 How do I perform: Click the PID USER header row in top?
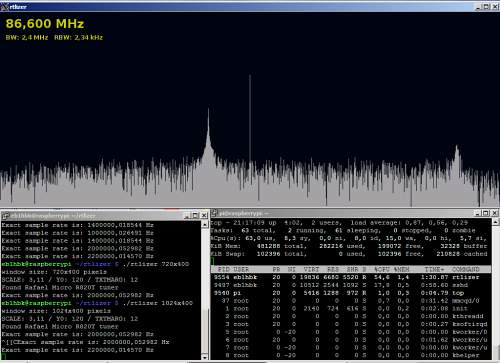pyautogui.click(x=351, y=269)
